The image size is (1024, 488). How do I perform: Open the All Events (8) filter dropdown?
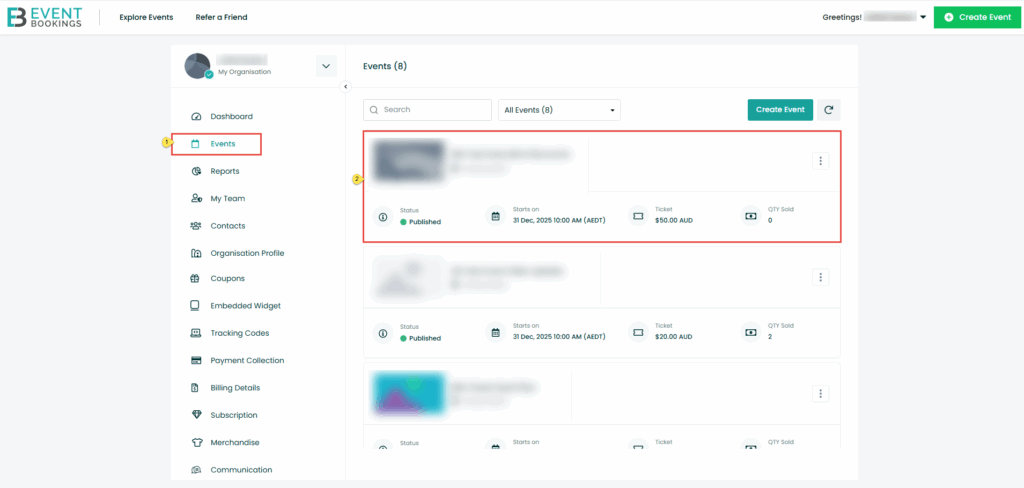[x=558, y=110]
